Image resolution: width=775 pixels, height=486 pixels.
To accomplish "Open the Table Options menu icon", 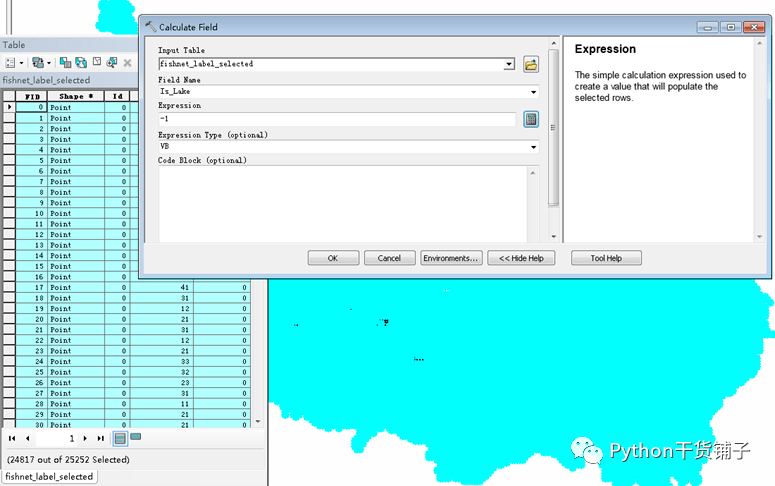I will pyautogui.click(x=10, y=63).
